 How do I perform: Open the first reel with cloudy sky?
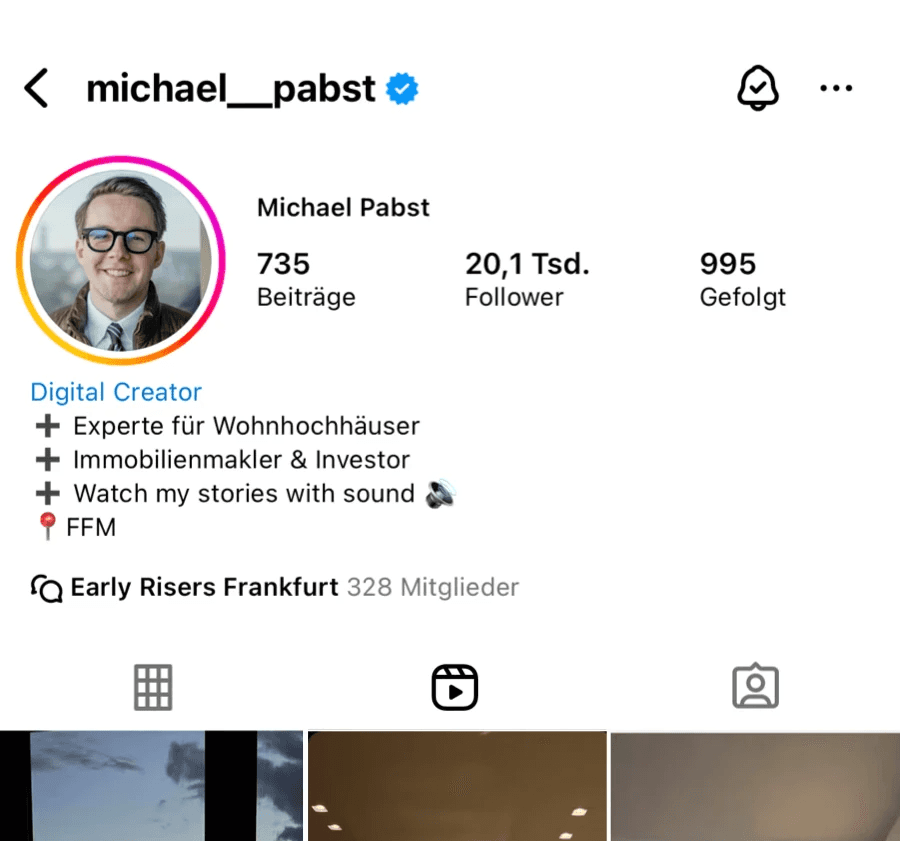151,786
